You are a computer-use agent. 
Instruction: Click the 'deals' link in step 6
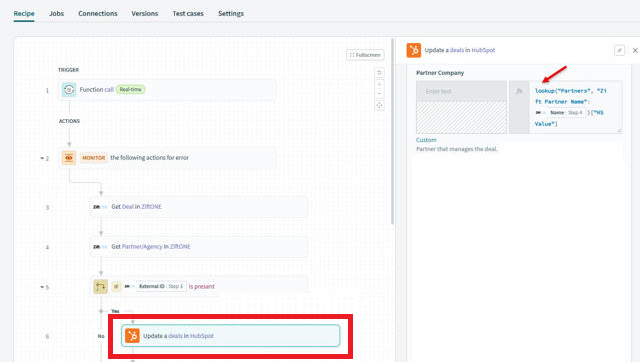click(175, 336)
